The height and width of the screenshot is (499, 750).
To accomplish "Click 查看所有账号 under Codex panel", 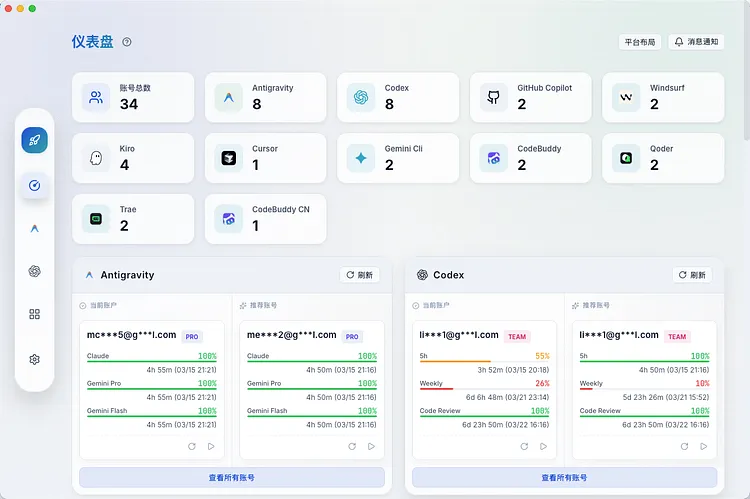I will 565,477.
